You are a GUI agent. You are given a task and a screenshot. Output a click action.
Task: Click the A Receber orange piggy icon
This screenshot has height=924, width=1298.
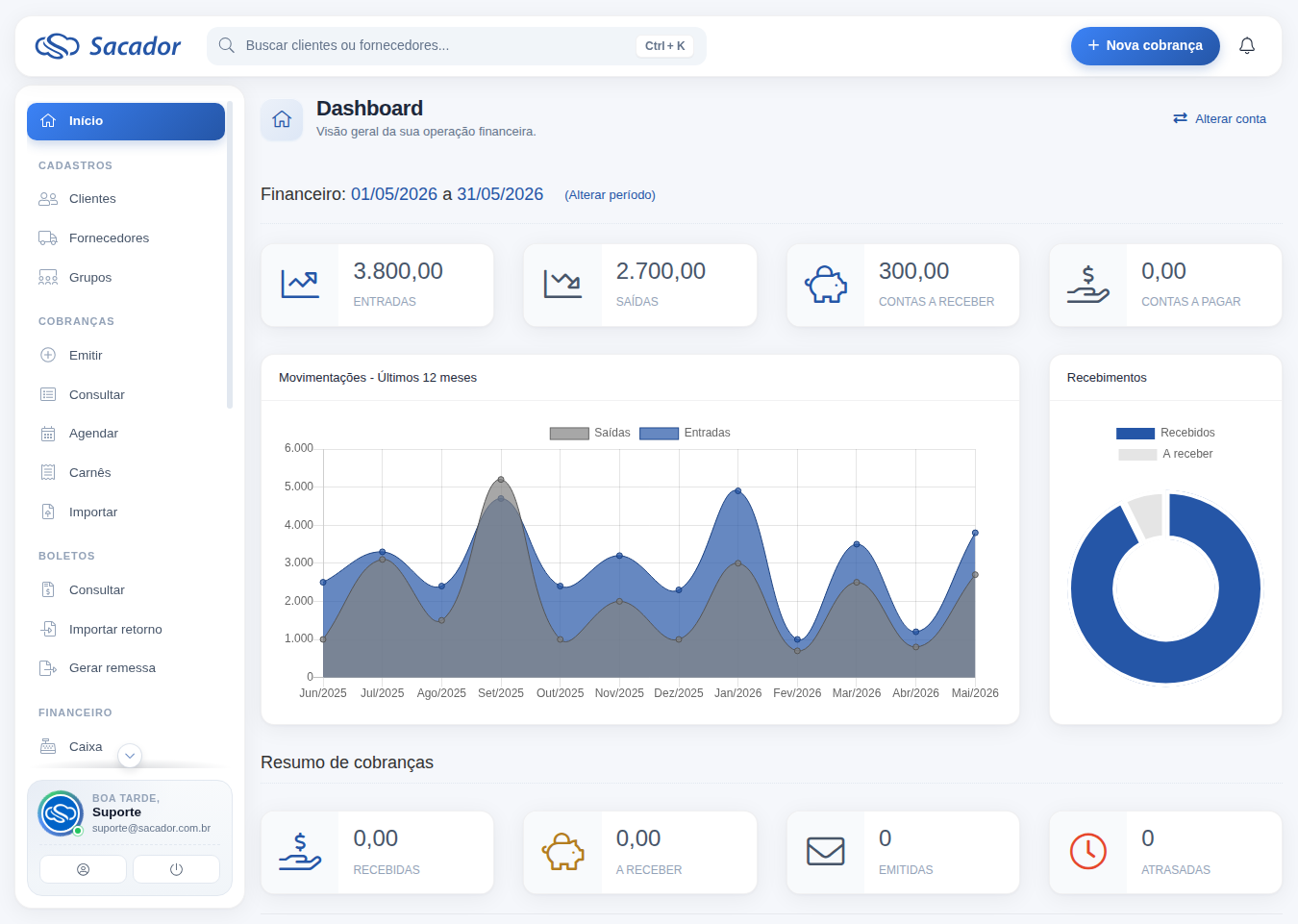[x=562, y=852]
